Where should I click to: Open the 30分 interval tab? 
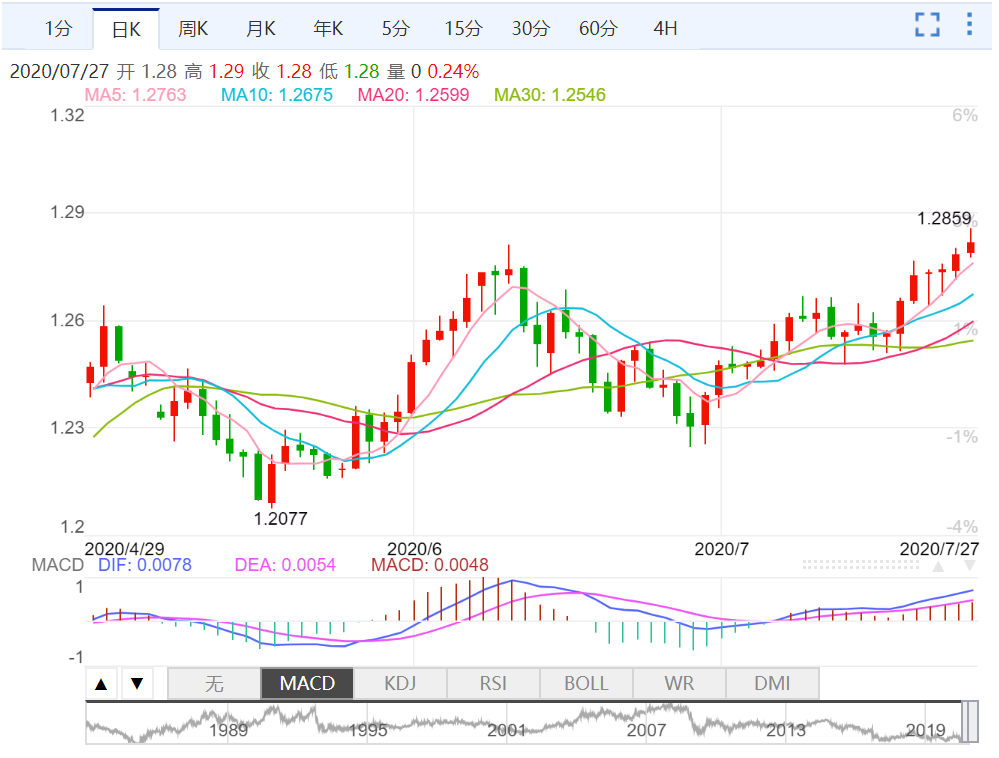pyautogui.click(x=531, y=29)
